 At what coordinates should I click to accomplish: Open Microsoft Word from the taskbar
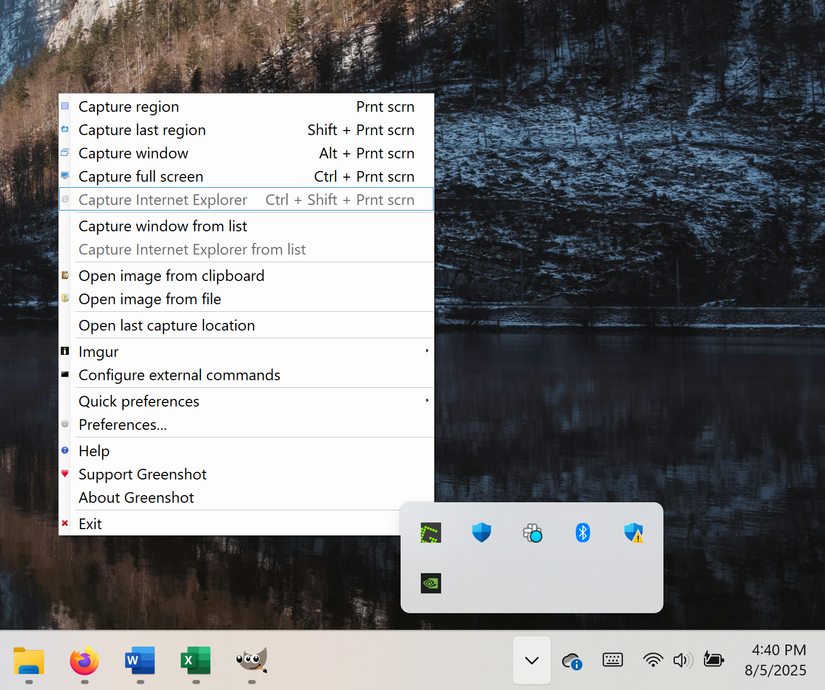[139, 662]
